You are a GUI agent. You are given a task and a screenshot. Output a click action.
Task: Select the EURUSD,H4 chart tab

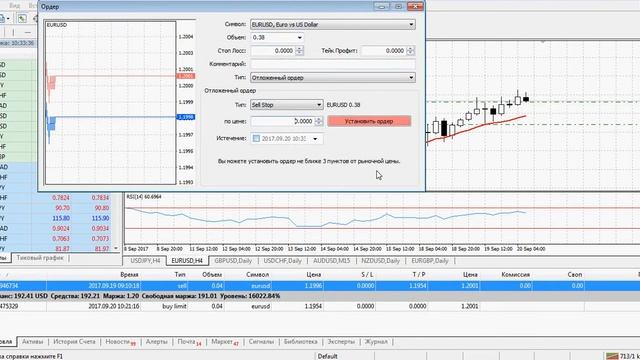pos(187,260)
